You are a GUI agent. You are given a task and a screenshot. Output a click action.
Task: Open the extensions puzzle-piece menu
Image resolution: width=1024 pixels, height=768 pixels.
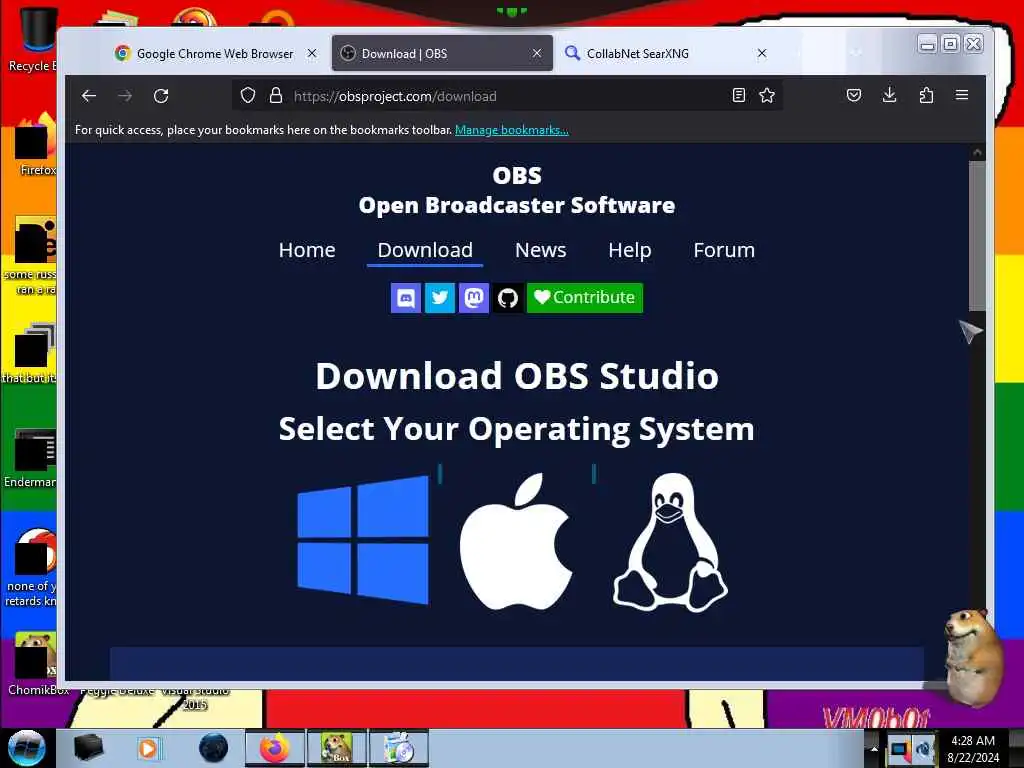[x=926, y=95]
